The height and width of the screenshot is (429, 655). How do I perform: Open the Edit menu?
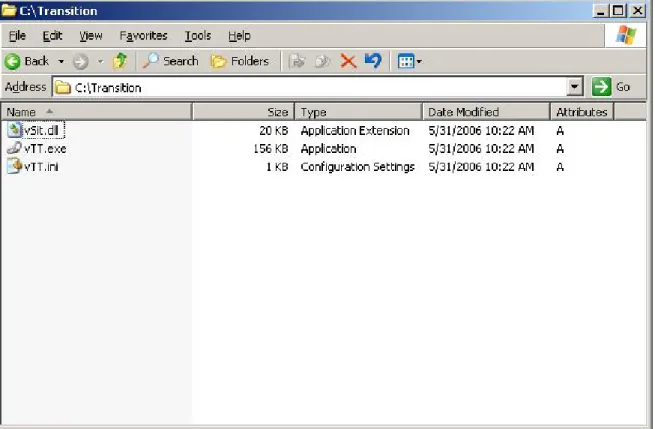tap(52, 36)
